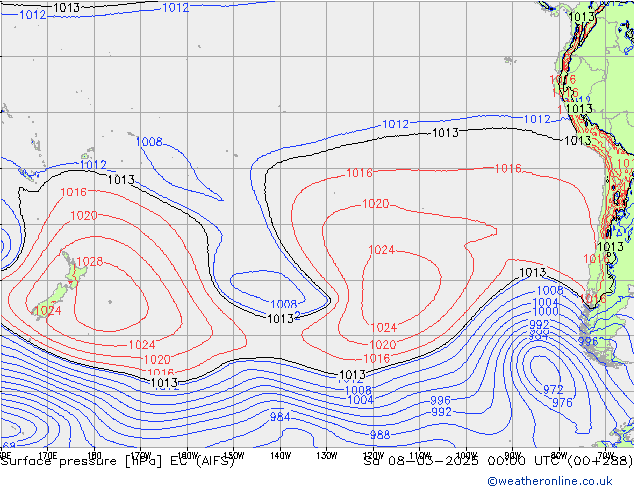Click the 996 label over southern South America
Screen dimensions: 634x490
(588, 341)
